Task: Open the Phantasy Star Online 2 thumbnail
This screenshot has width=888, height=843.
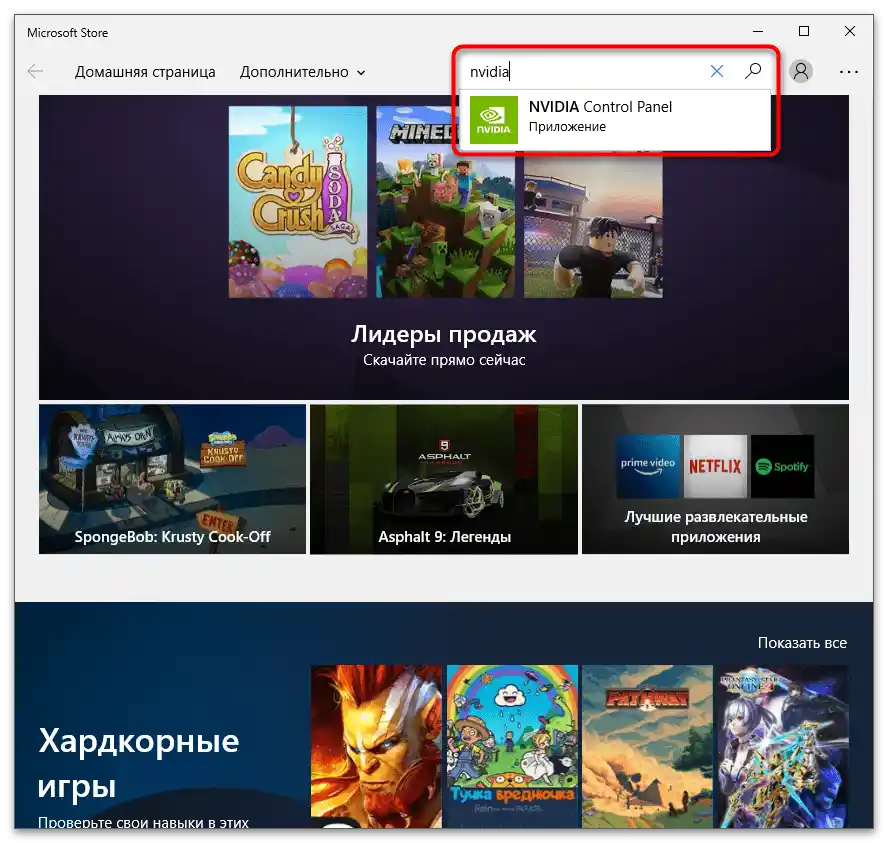Action: (783, 746)
